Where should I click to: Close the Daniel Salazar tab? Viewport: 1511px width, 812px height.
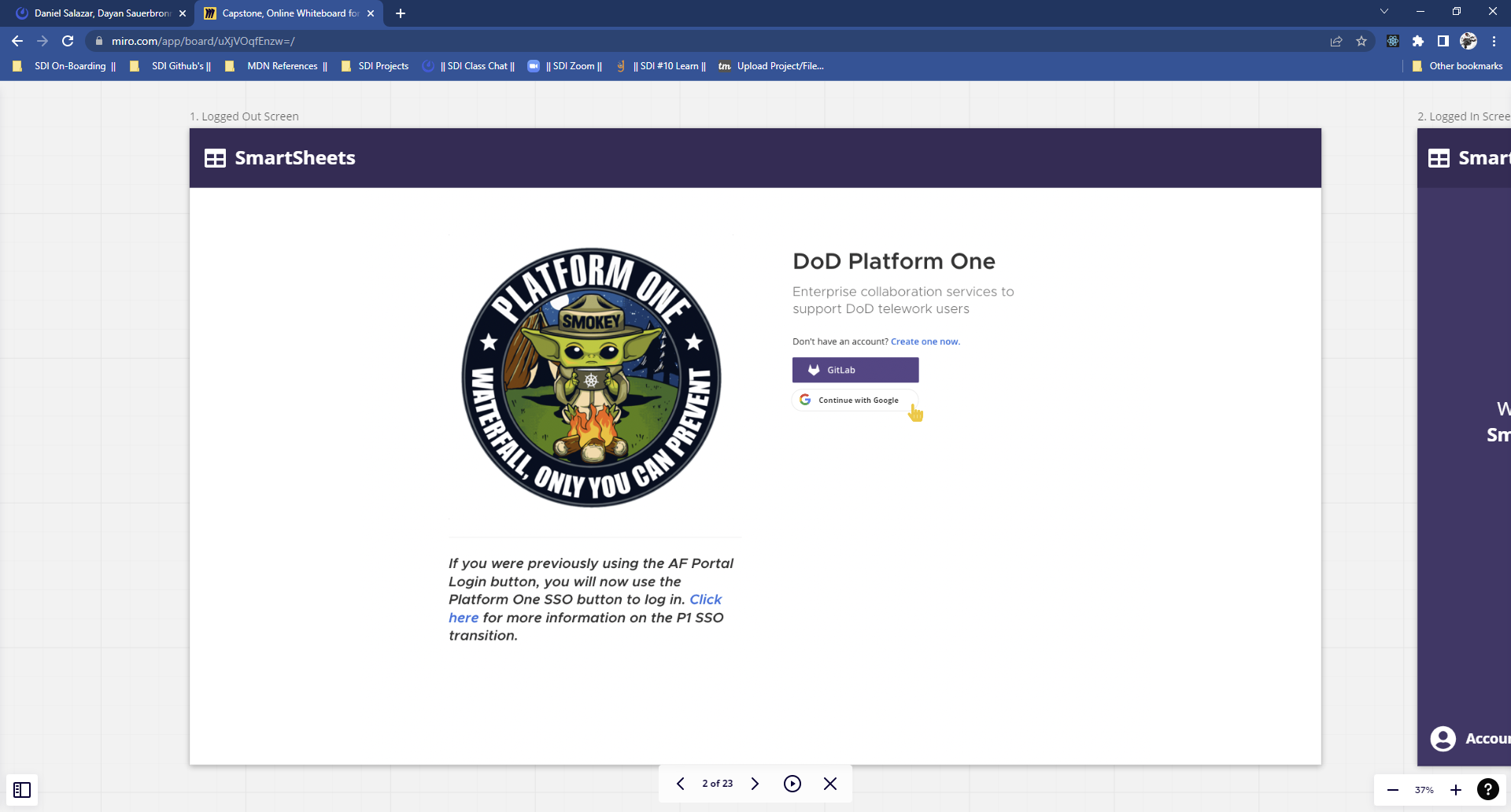183,13
